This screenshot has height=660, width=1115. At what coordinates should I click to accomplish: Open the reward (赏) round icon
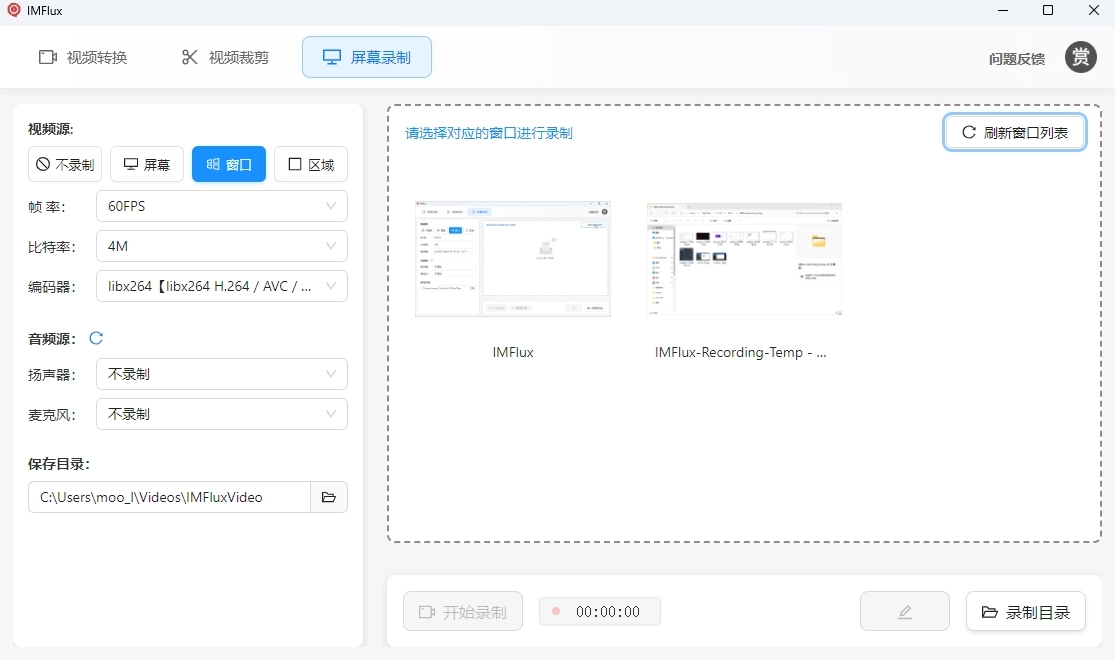(x=1080, y=57)
